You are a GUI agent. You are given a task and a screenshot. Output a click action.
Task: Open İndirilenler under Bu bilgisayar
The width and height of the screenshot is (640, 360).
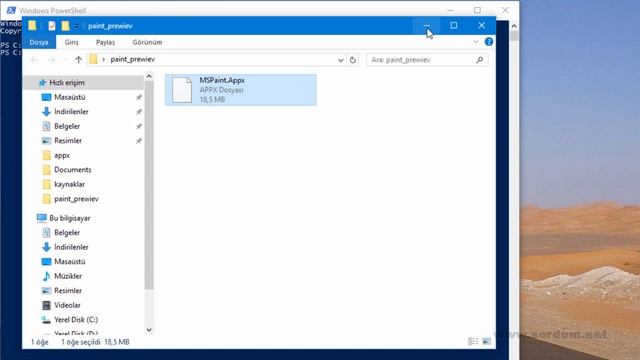(x=71, y=247)
